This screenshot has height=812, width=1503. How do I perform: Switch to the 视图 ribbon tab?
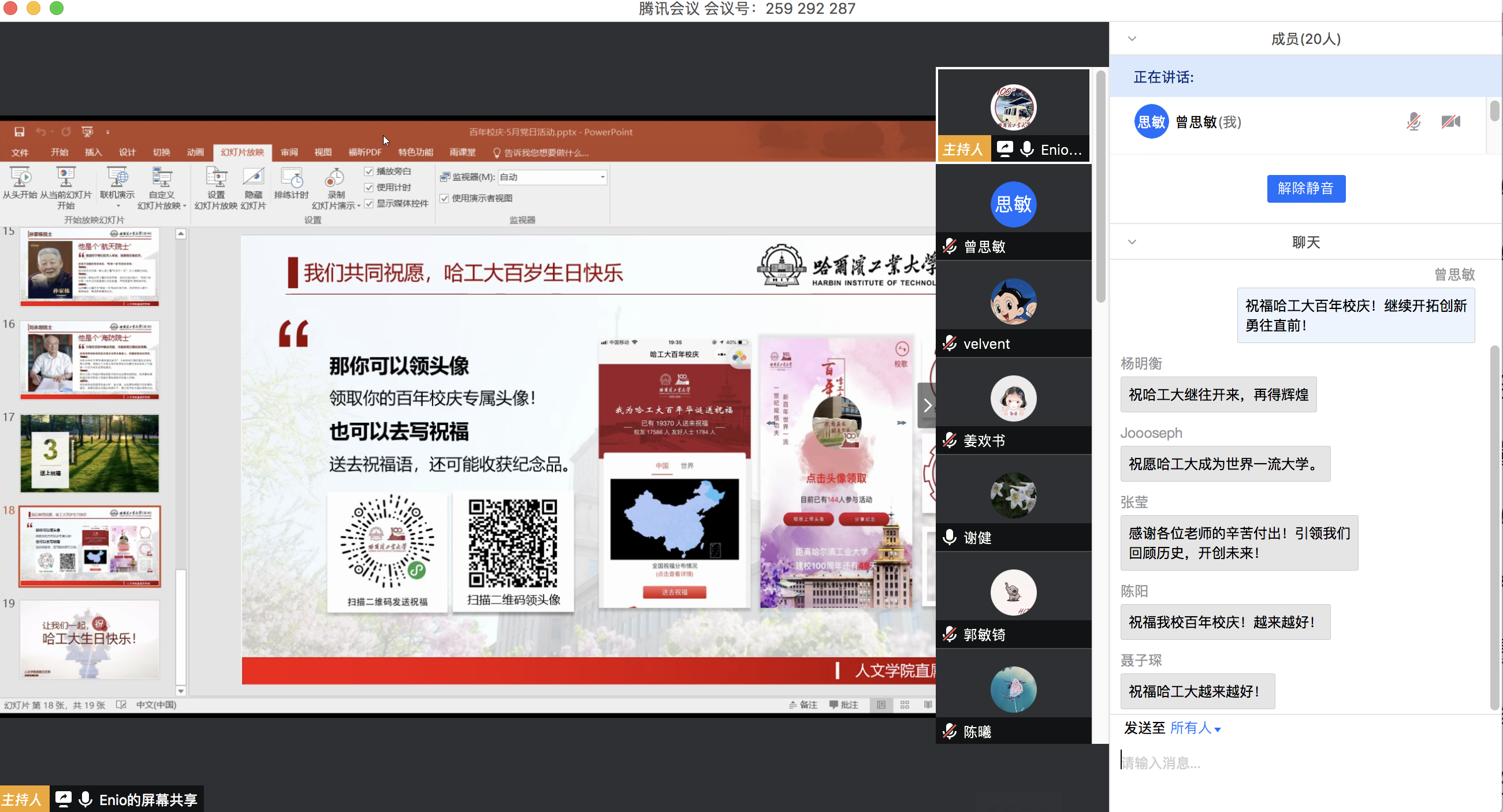click(323, 152)
